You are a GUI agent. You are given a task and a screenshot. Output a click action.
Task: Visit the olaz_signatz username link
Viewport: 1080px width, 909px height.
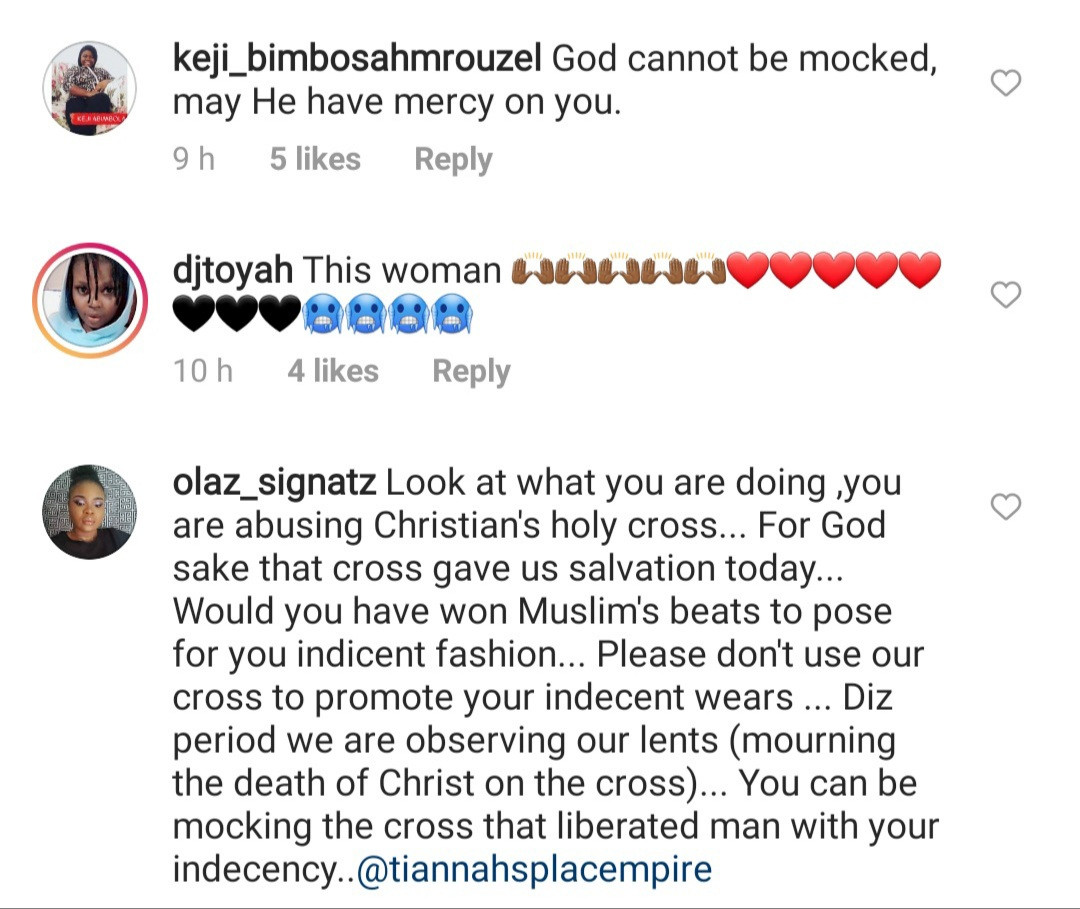(x=274, y=483)
